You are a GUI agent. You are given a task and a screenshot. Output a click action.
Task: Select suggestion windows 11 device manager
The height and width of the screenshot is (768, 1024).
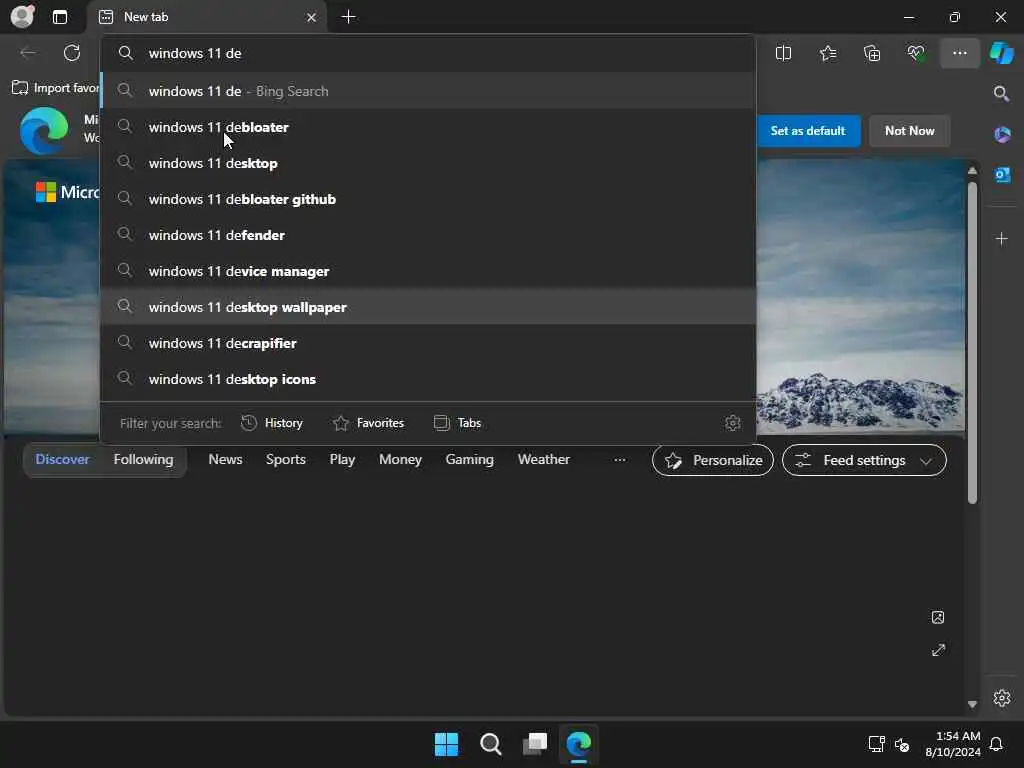click(428, 271)
